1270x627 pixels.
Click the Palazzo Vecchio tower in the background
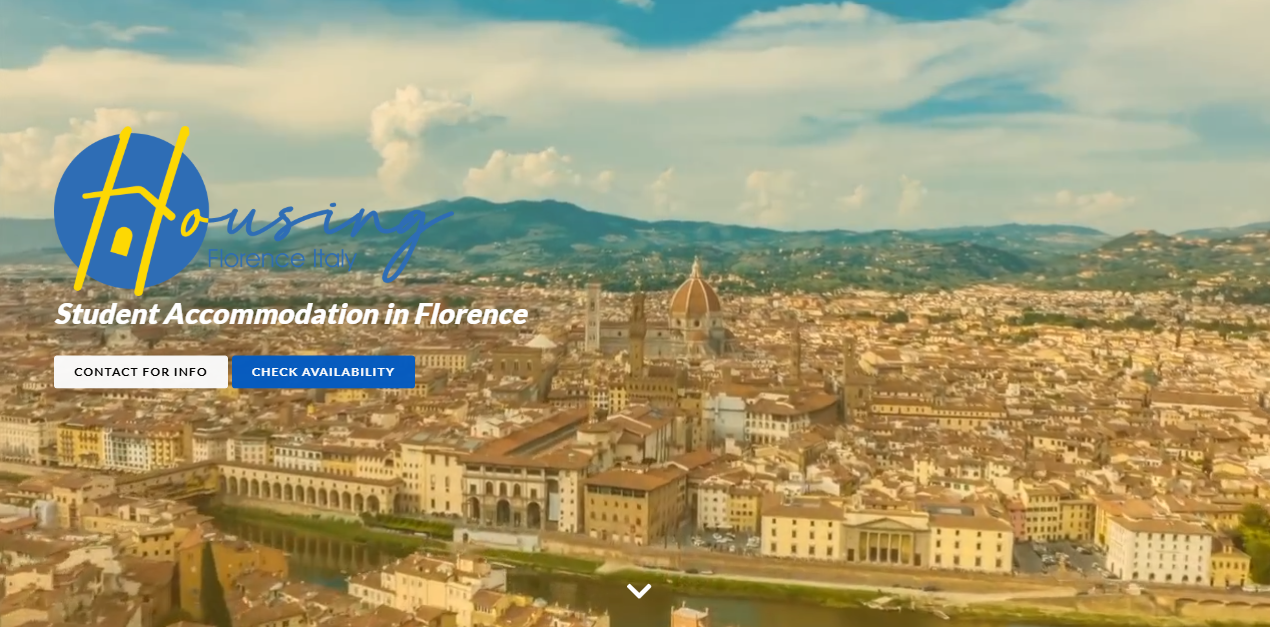637,335
